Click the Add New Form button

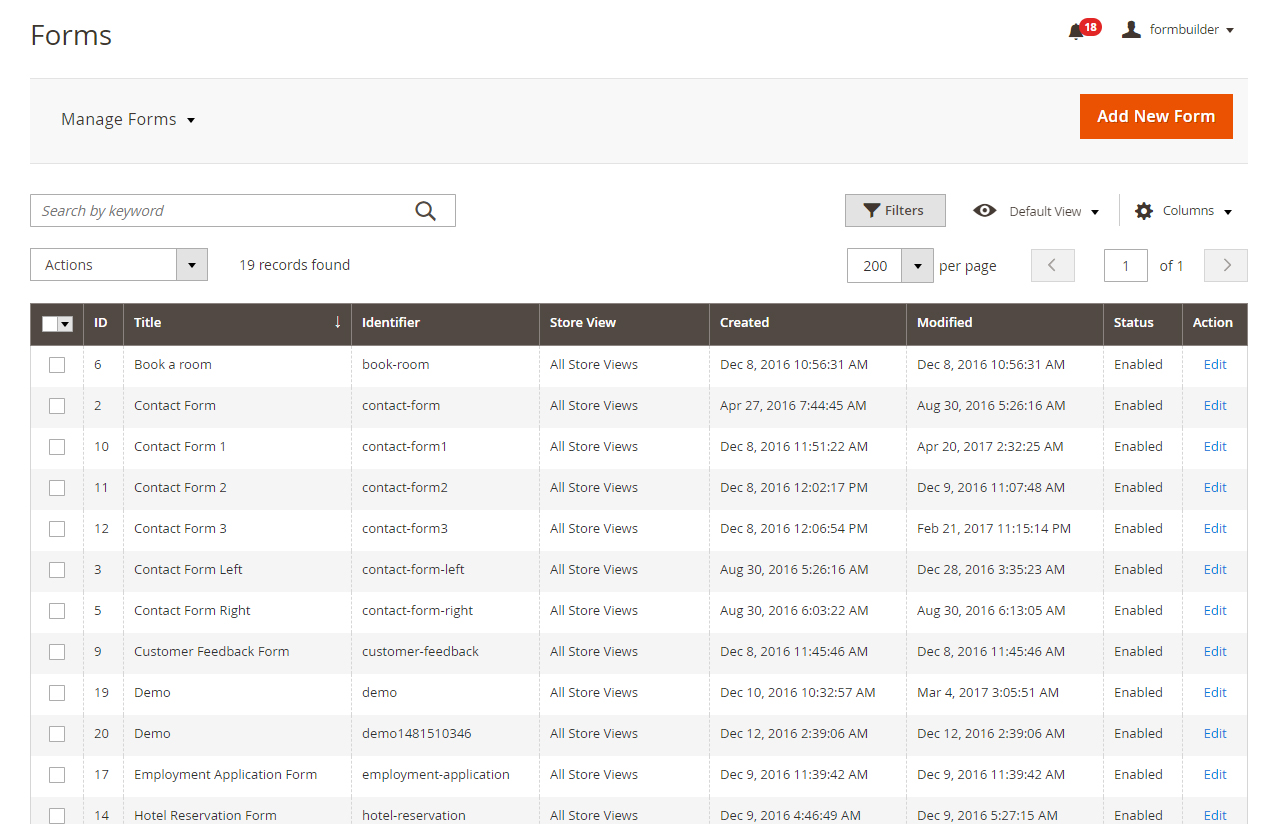[1155, 117]
